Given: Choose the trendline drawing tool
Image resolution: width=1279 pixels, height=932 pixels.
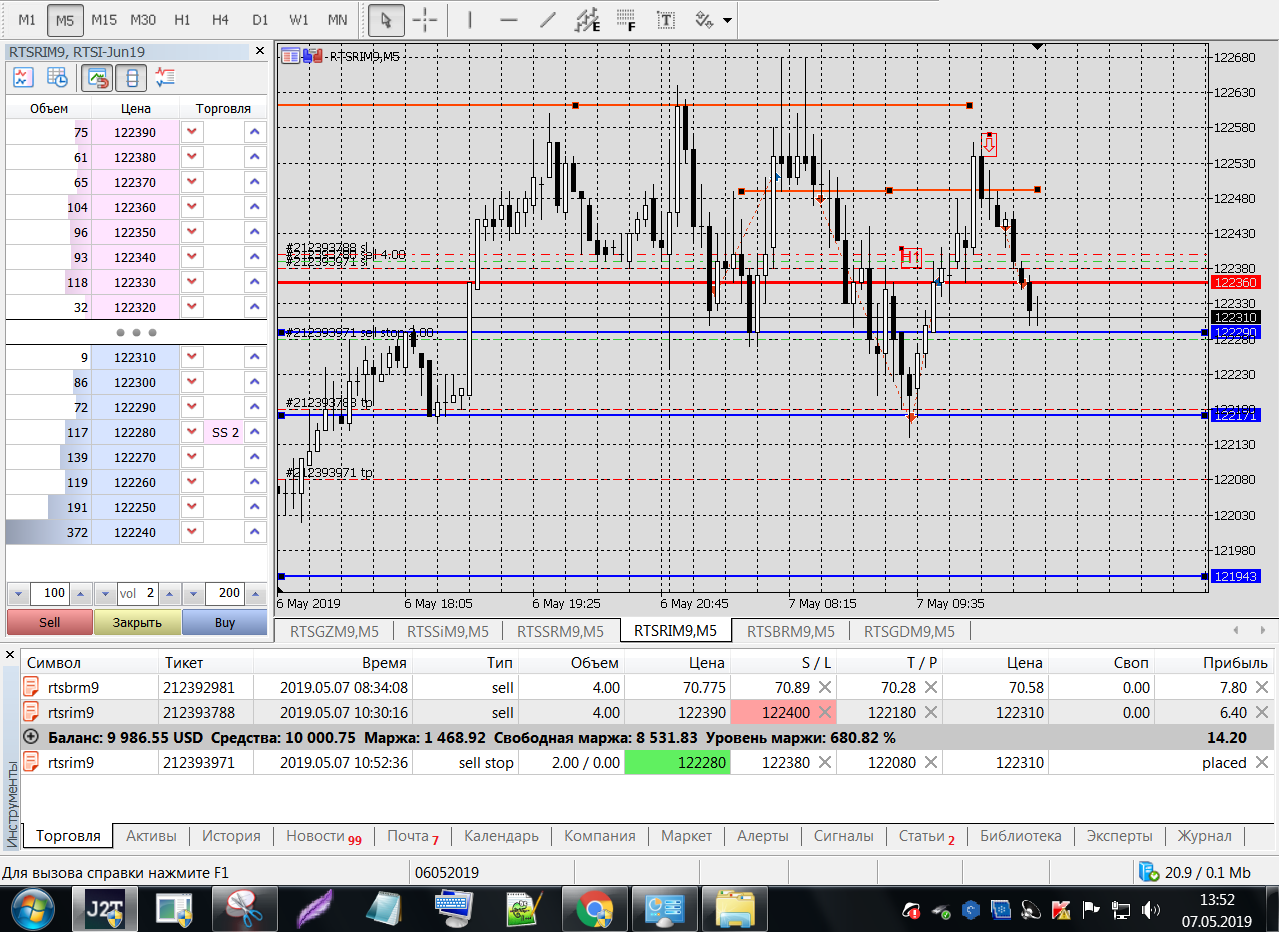Looking at the screenshot, I should [x=548, y=19].
